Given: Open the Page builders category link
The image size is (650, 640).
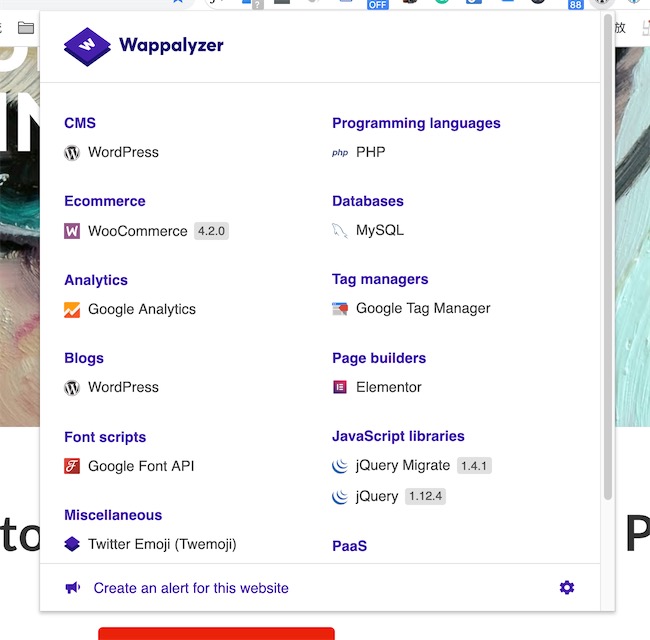Looking at the screenshot, I should 379,358.
